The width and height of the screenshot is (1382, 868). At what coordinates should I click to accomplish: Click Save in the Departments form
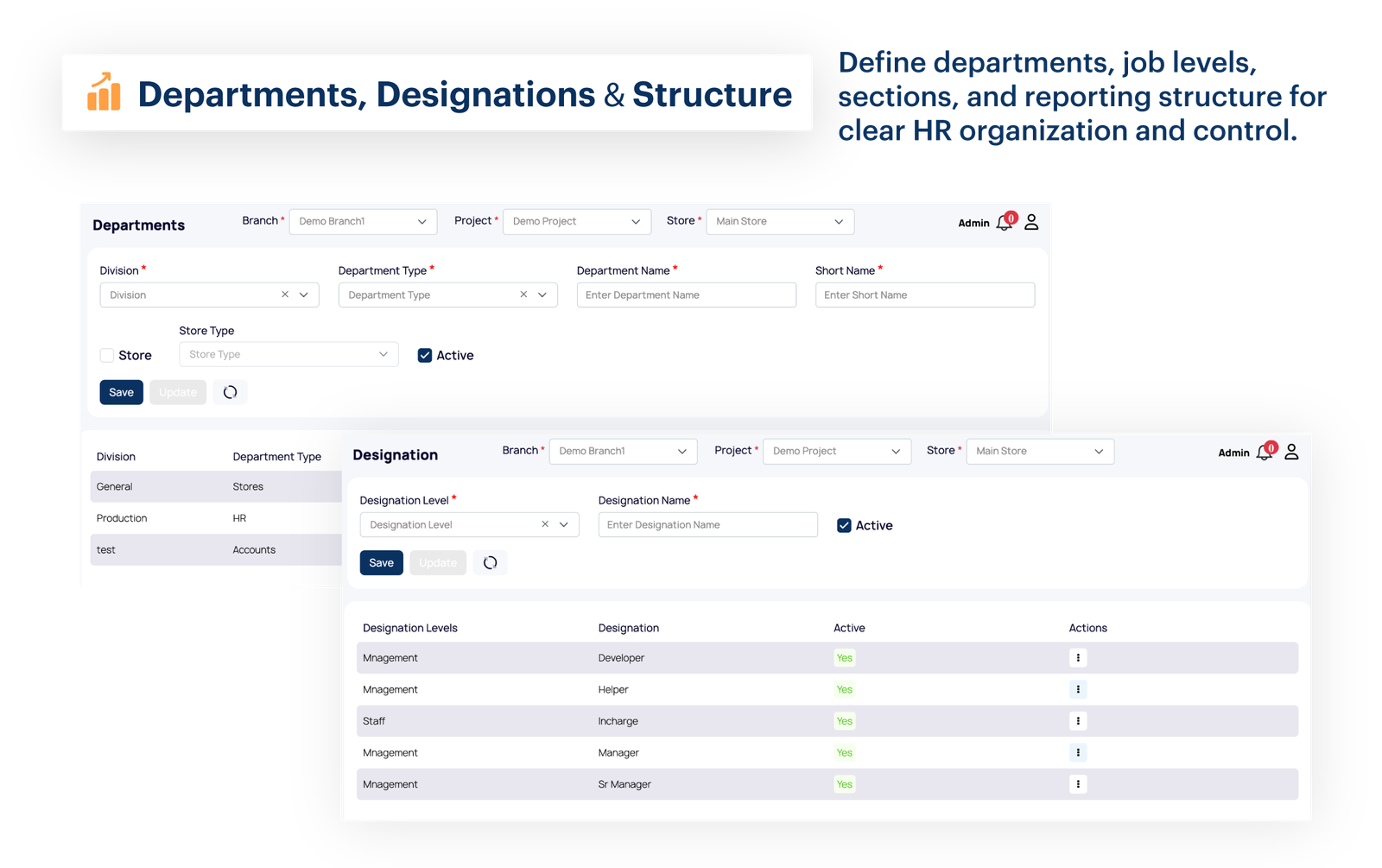click(x=121, y=391)
